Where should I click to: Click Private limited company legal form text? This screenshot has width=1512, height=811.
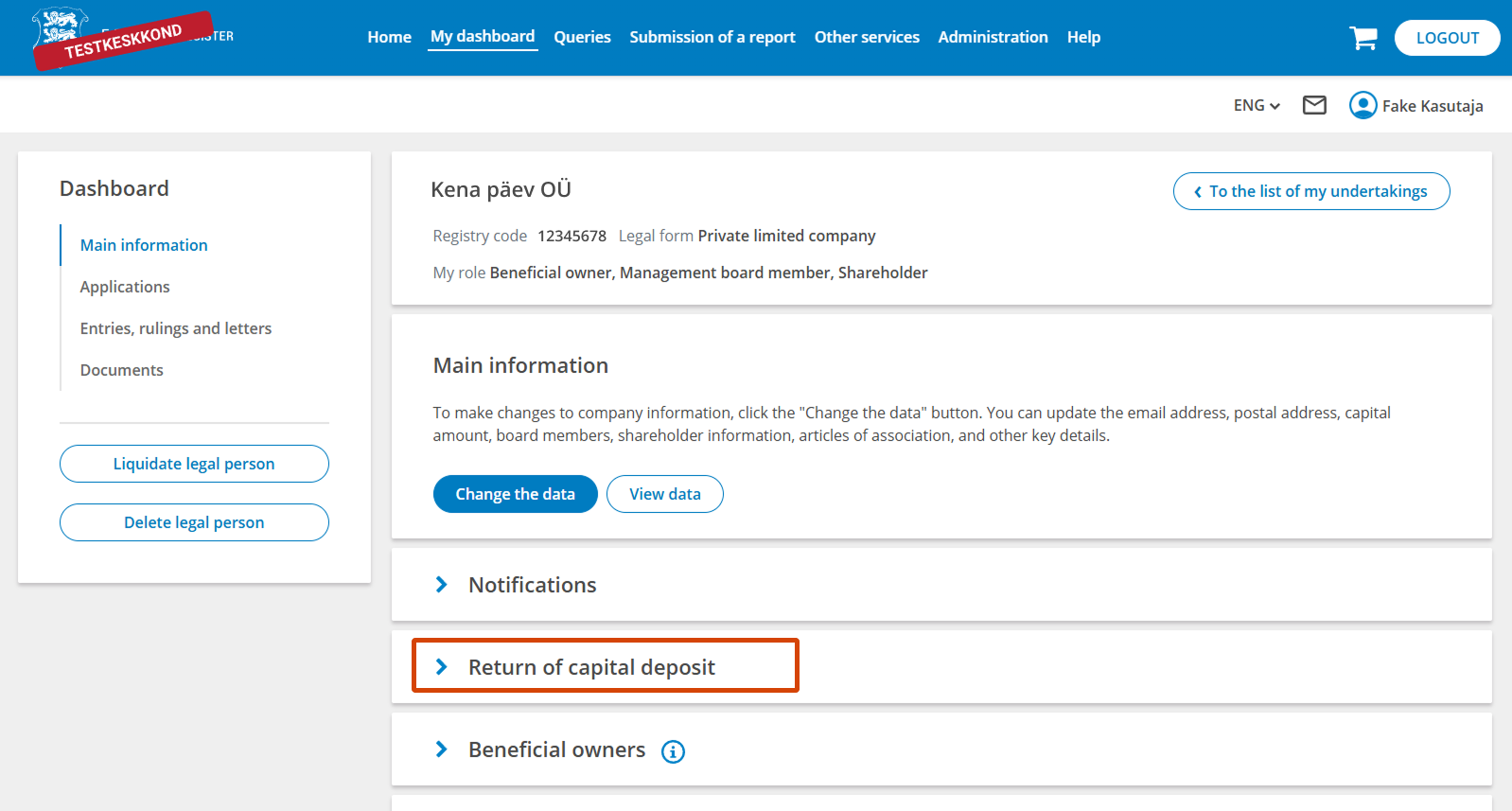[786, 236]
